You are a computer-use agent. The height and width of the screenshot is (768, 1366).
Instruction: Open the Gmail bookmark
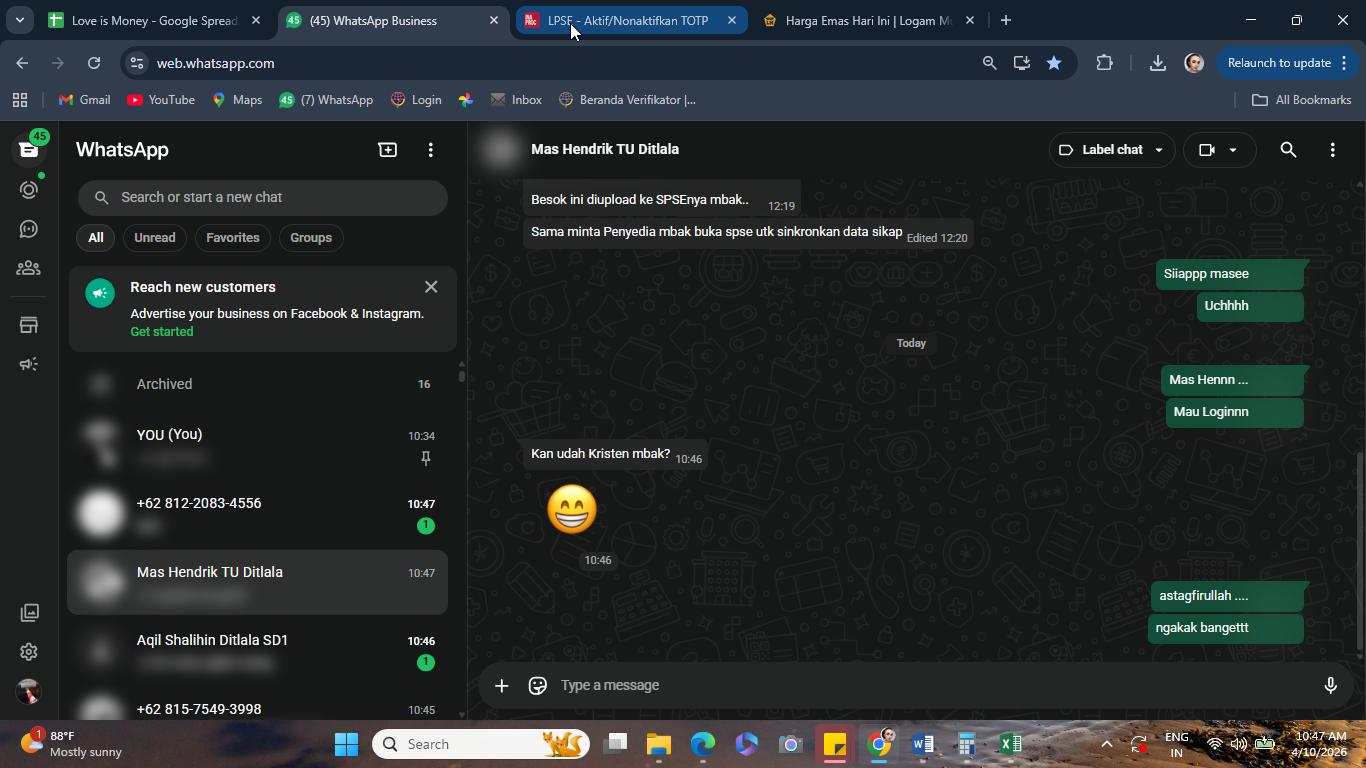85,100
